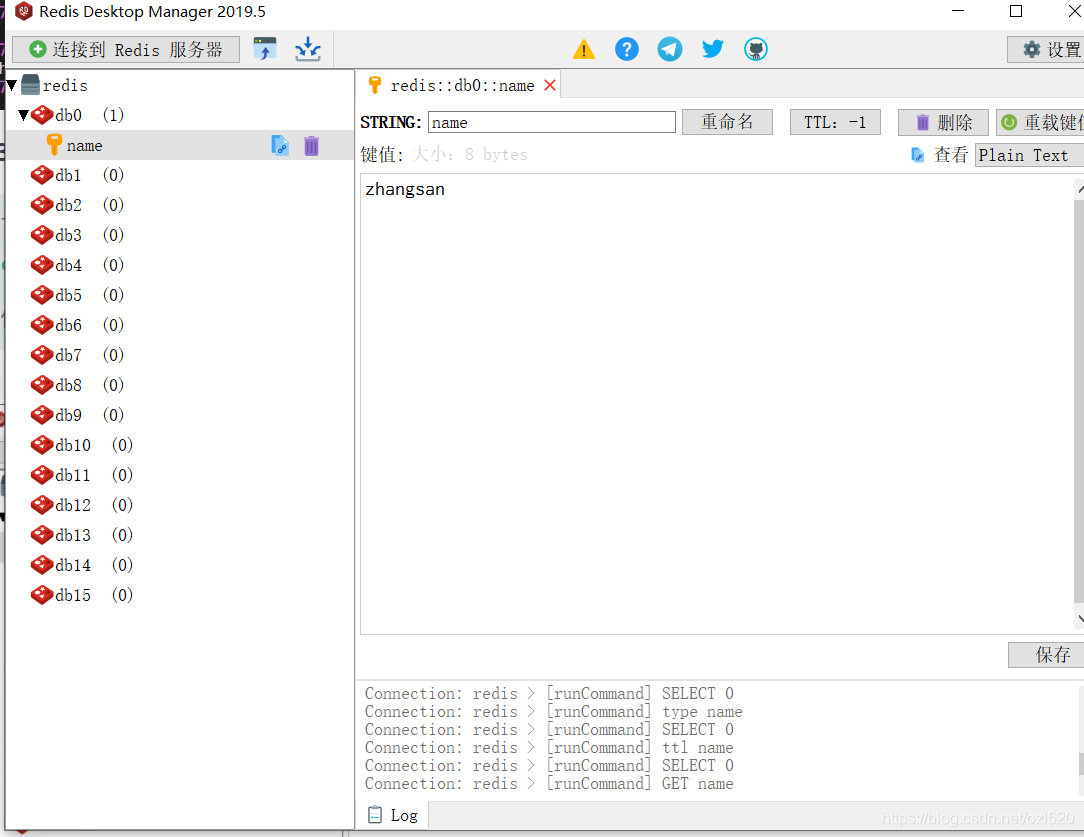The image size is (1084, 837).
Task: Click the redis server connection icon
Action: [30, 85]
